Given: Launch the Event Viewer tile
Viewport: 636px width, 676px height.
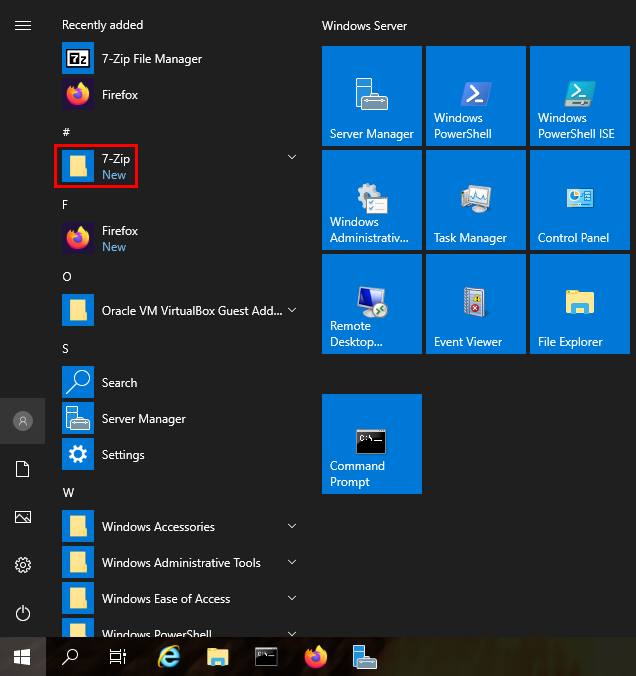Looking at the screenshot, I should (476, 304).
